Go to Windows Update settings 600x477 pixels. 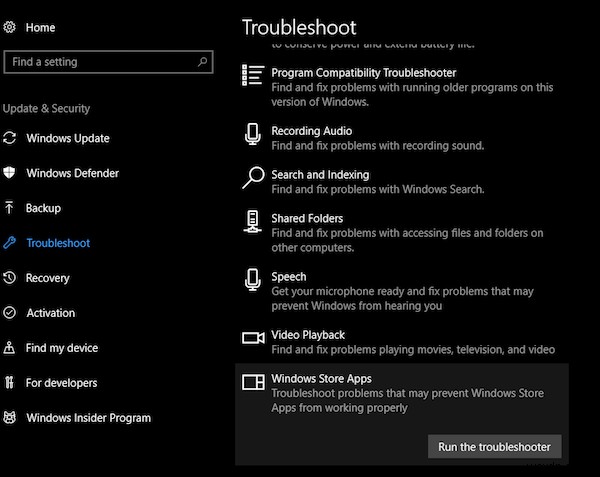[68, 139]
